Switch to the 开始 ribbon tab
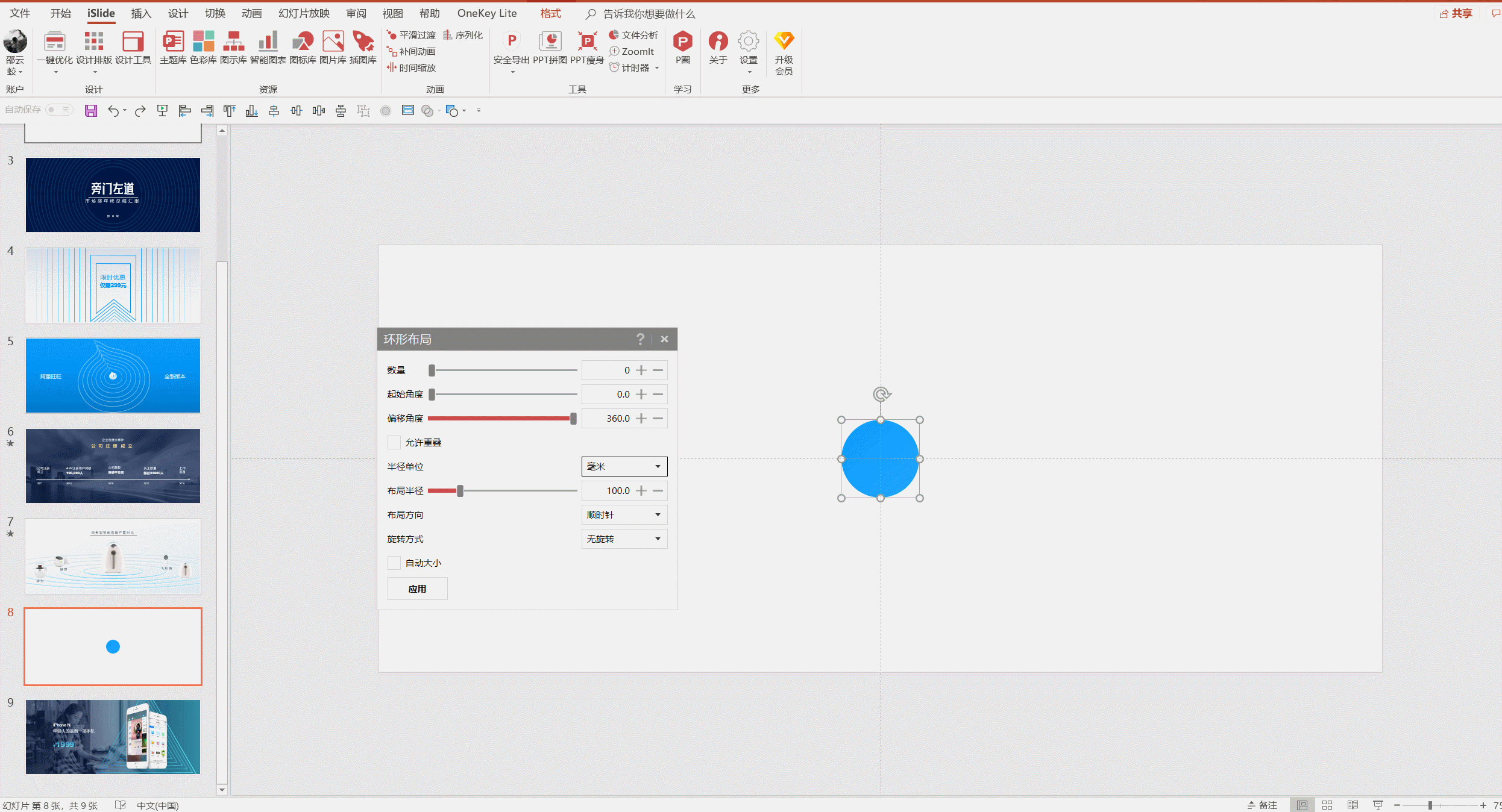1502x812 pixels. [x=60, y=13]
